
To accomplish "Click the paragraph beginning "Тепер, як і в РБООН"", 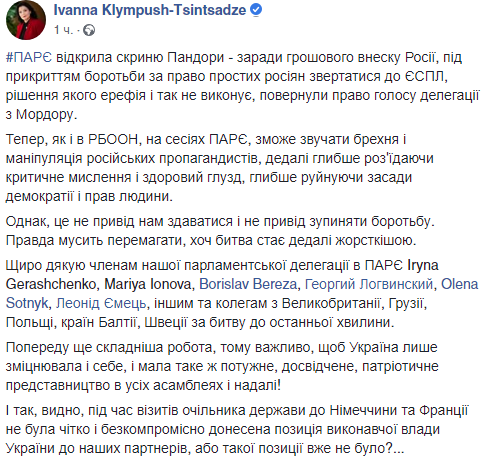I will coord(219,168).
